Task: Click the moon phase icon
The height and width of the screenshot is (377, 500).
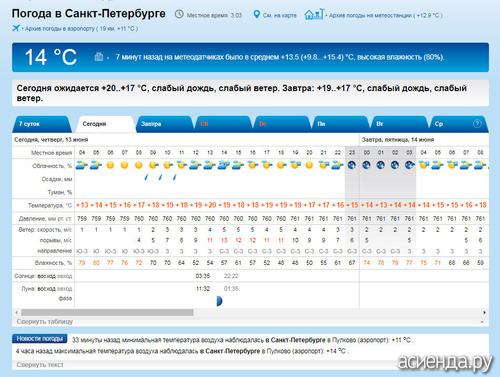Action: point(219,301)
